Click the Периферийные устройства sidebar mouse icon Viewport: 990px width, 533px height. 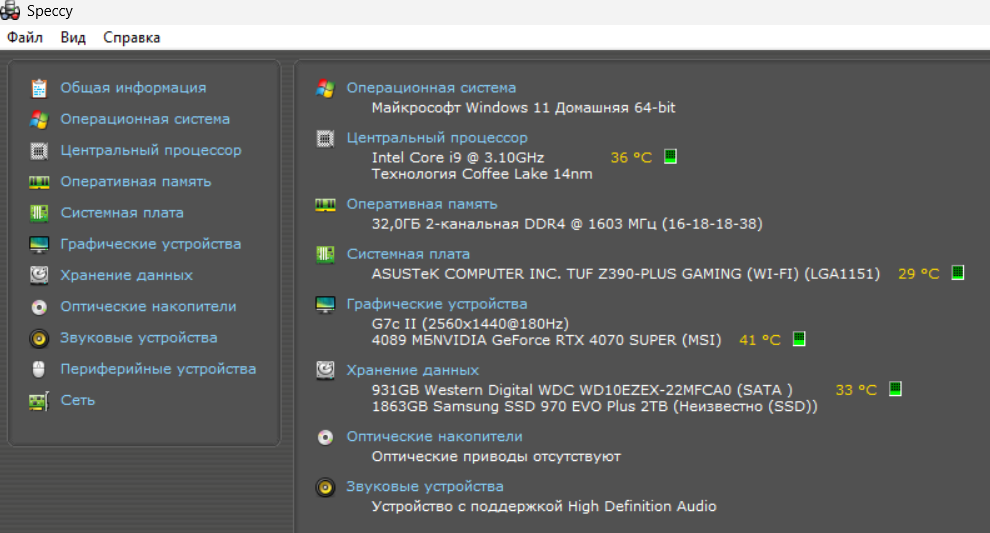39,369
